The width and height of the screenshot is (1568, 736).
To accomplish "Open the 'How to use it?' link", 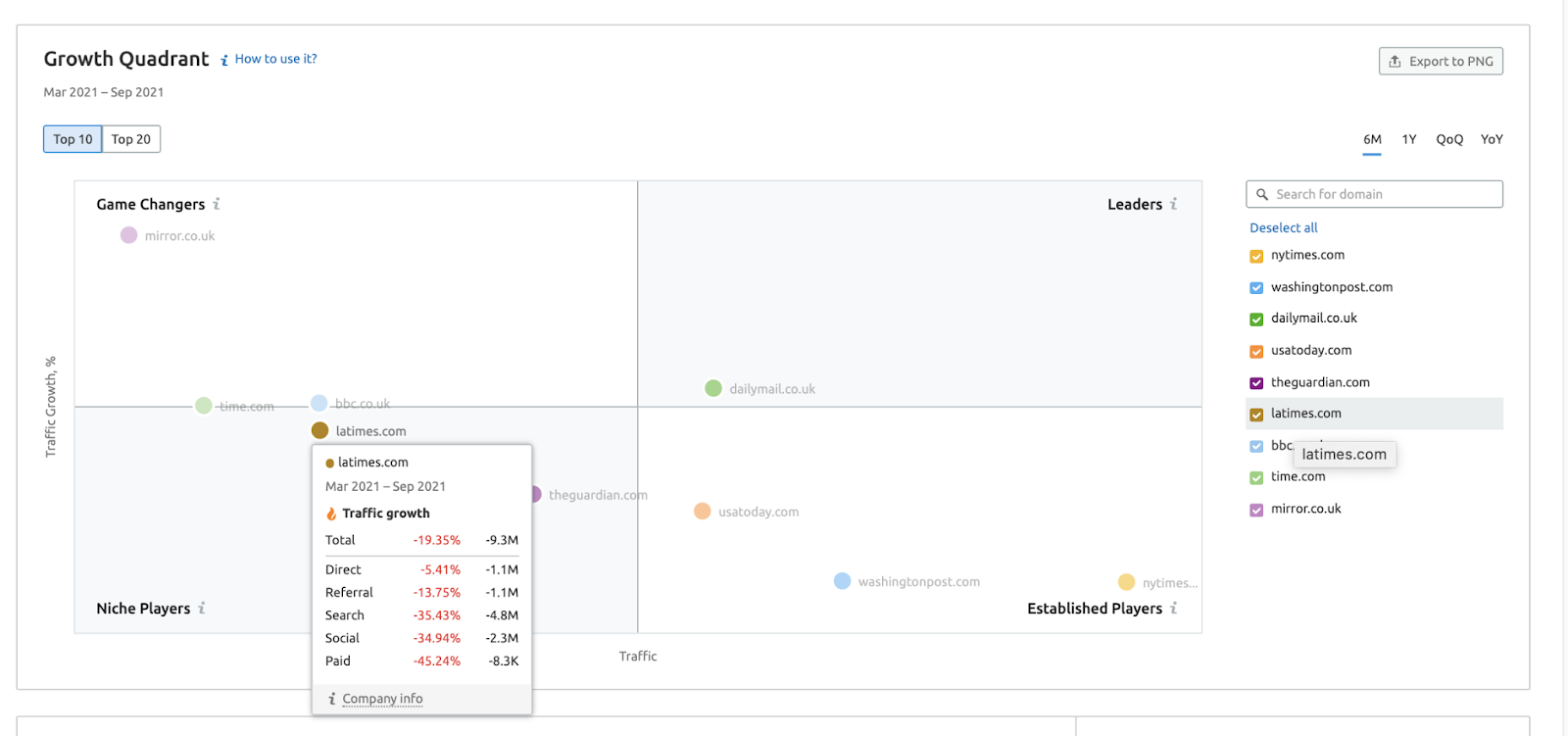I will click(275, 59).
